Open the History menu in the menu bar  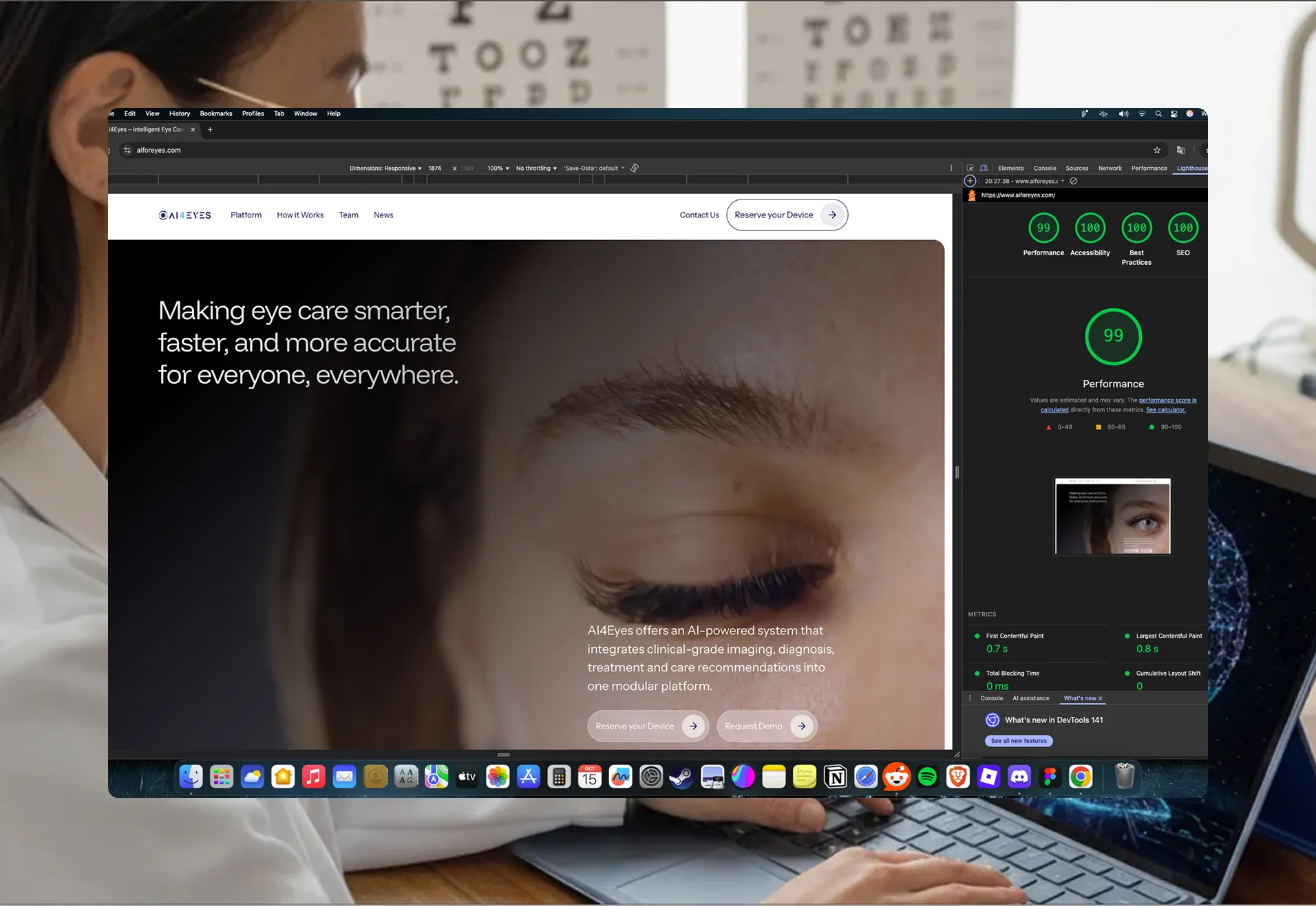click(x=179, y=114)
